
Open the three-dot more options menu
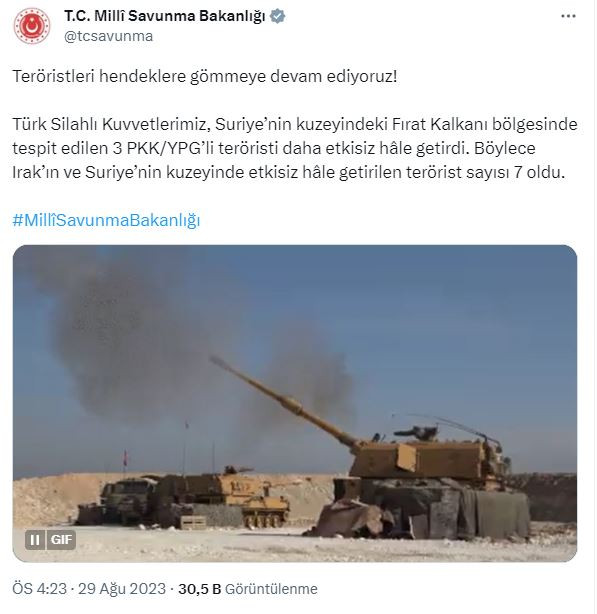pos(568,16)
